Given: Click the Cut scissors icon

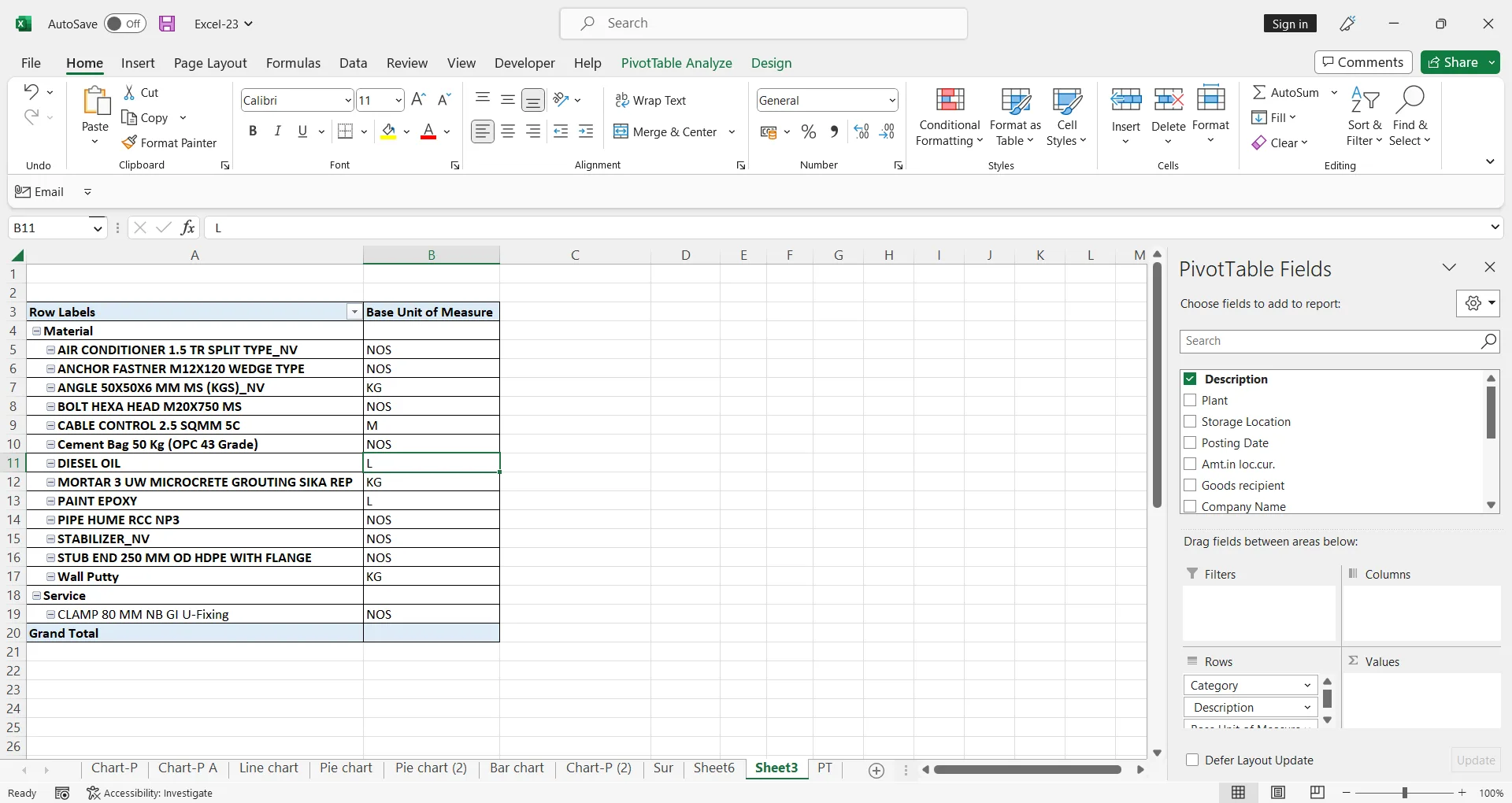Looking at the screenshot, I should pos(129,92).
